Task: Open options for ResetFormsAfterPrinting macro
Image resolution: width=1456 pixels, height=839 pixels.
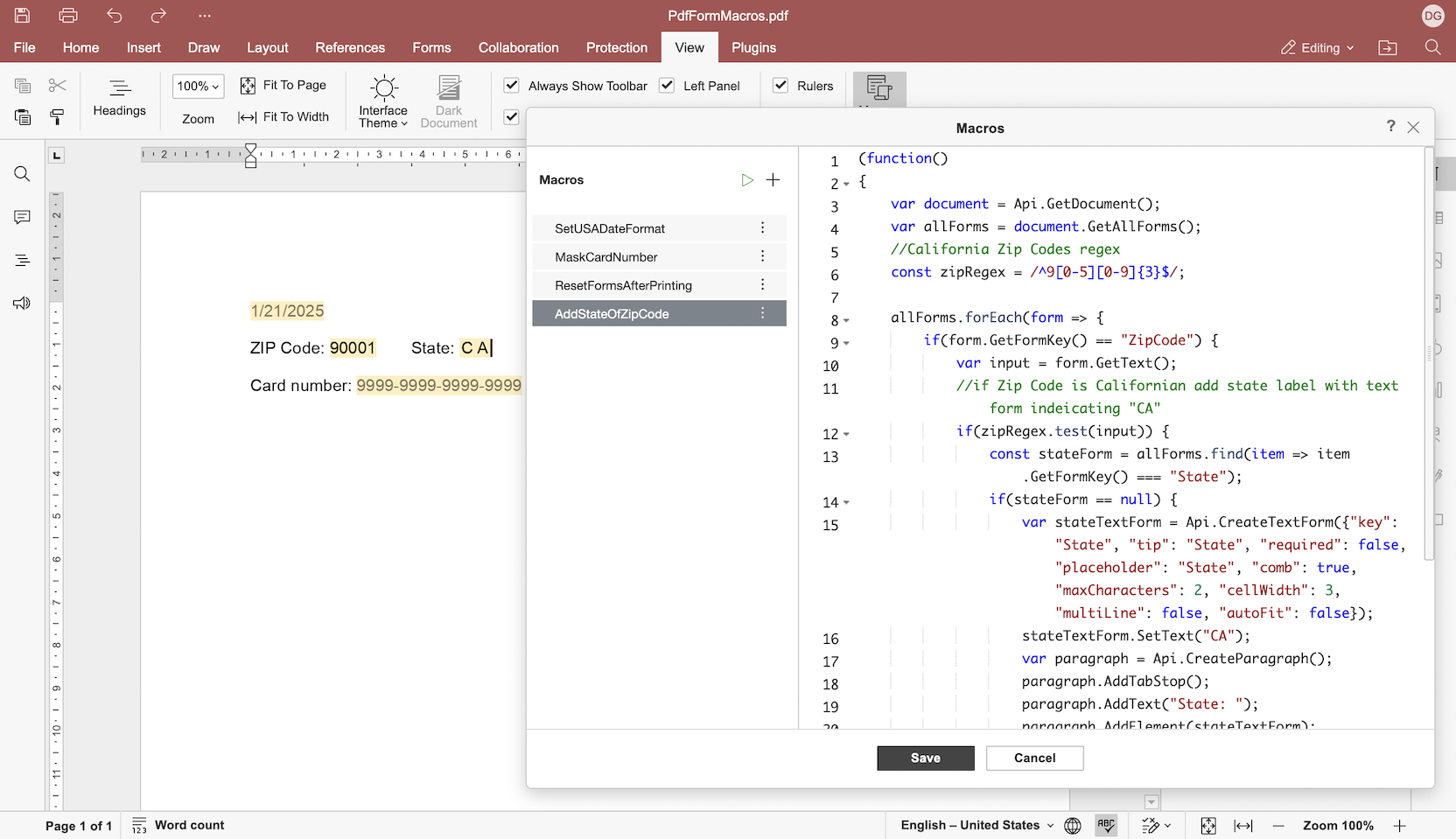Action: [762, 284]
